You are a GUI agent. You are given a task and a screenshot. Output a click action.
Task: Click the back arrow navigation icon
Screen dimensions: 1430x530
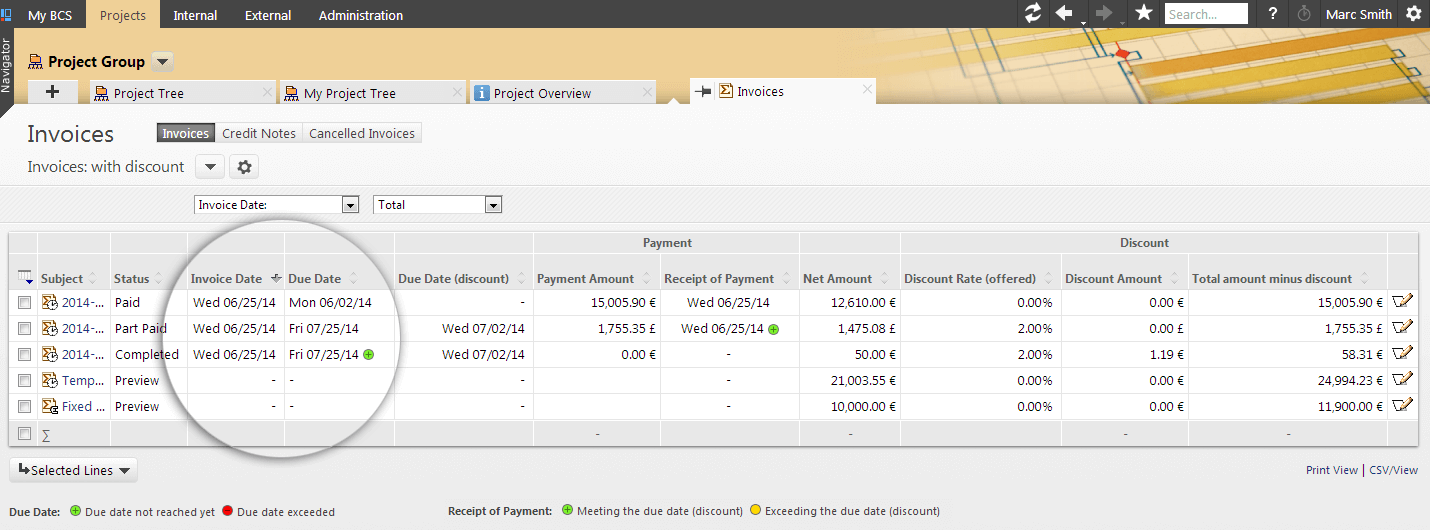pos(1064,14)
